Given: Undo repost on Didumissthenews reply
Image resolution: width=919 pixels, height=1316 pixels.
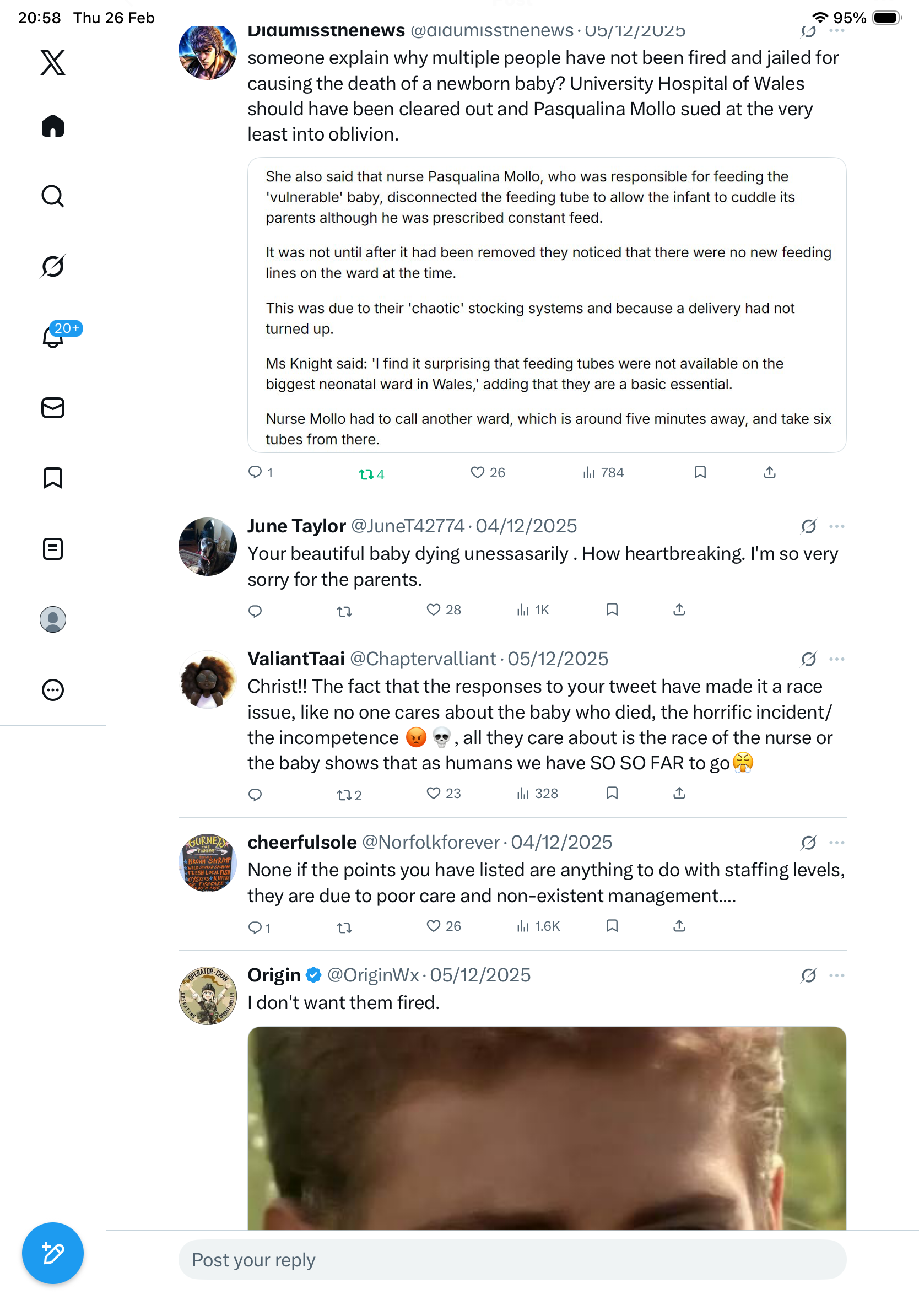Looking at the screenshot, I should click(x=366, y=474).
